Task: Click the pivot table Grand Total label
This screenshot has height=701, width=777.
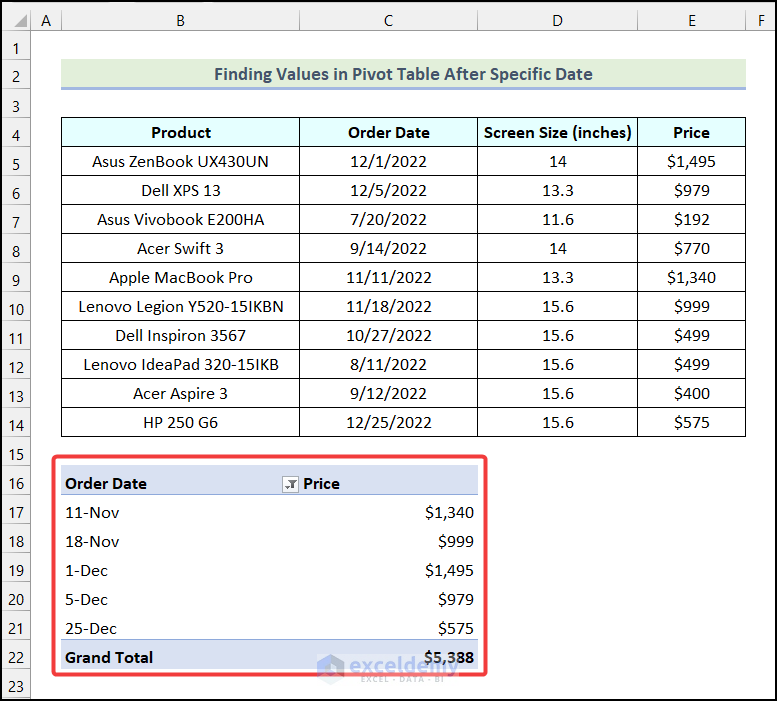Action: click(x=110, y=657)
